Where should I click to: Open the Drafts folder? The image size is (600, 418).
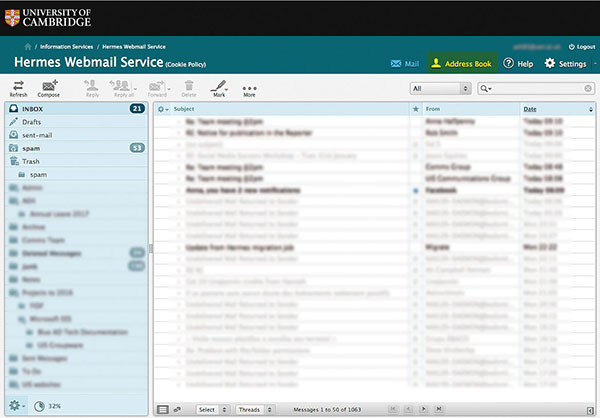[77, 122]
